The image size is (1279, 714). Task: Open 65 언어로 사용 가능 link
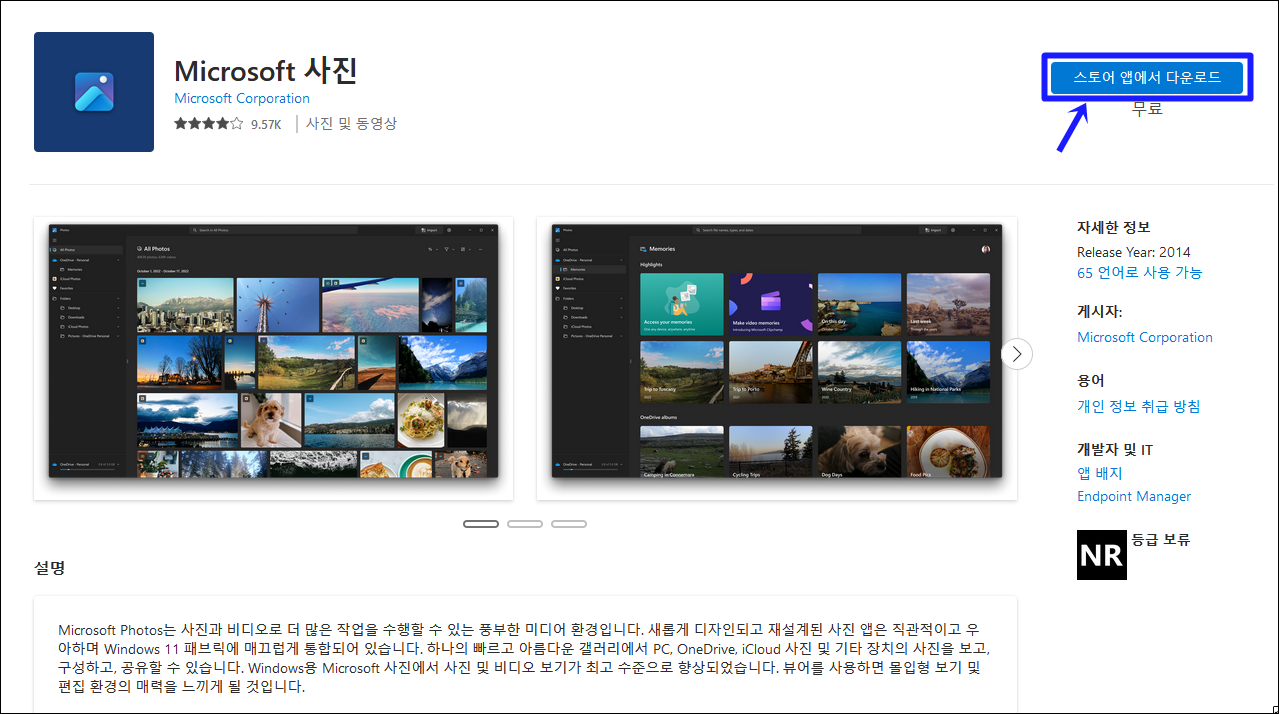(1140, 273)
